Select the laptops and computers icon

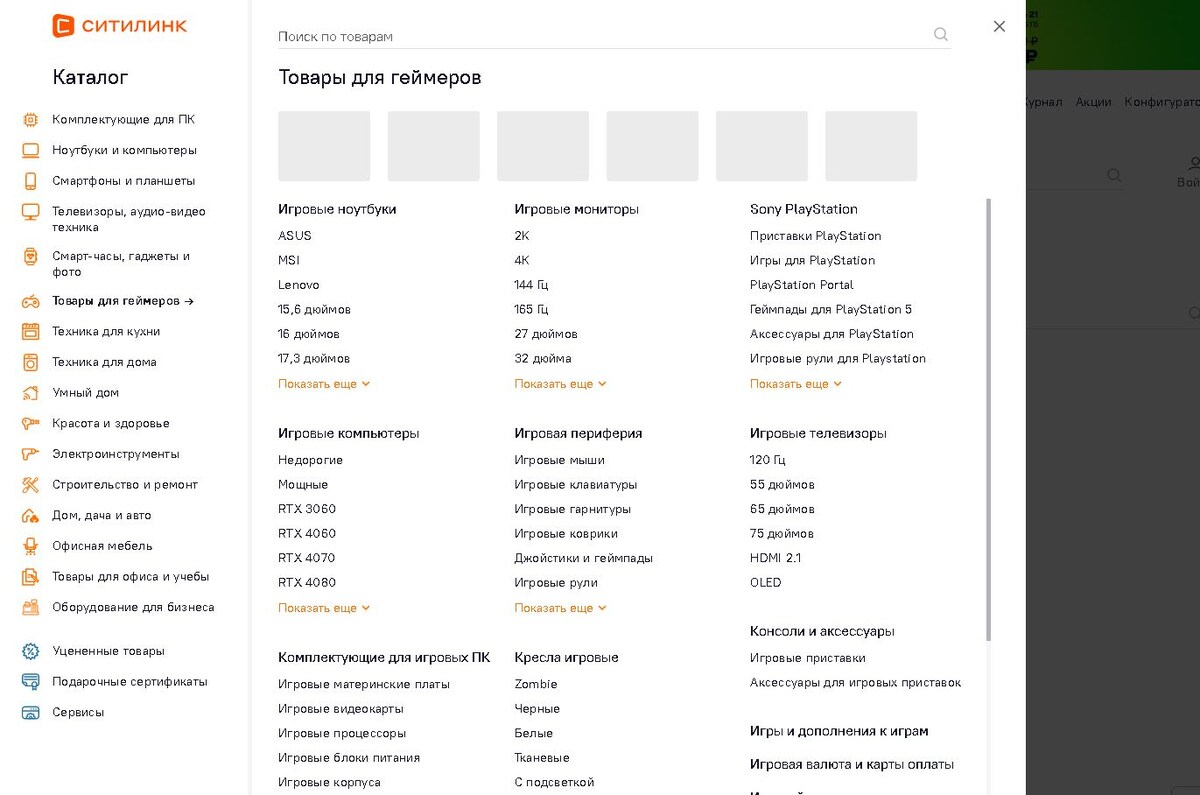(31, 151)
